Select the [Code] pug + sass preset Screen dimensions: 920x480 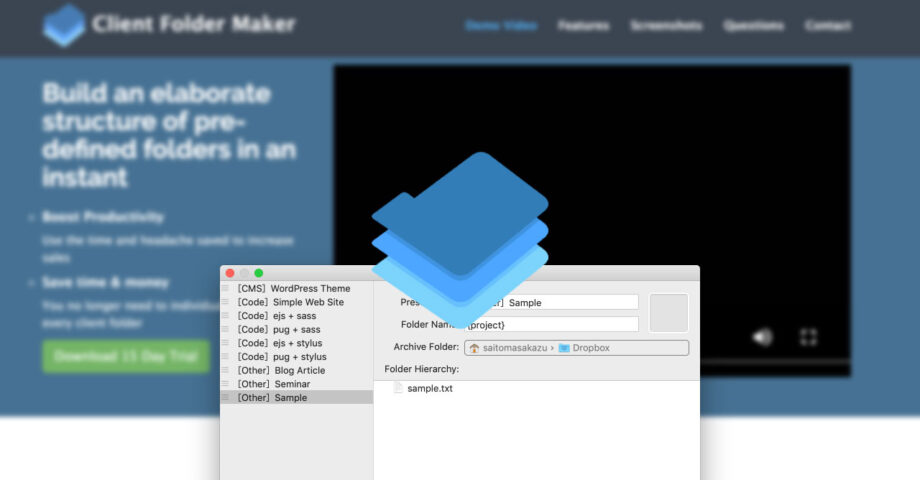297,329
